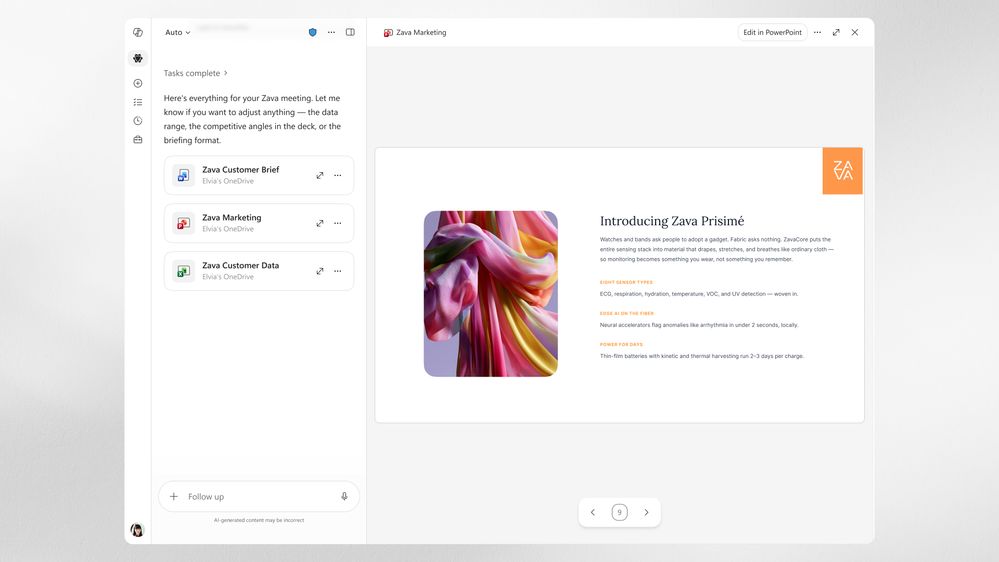Click the orange Zava logo on slide
This screenshot has height=562, width=999.
point(842,171)
